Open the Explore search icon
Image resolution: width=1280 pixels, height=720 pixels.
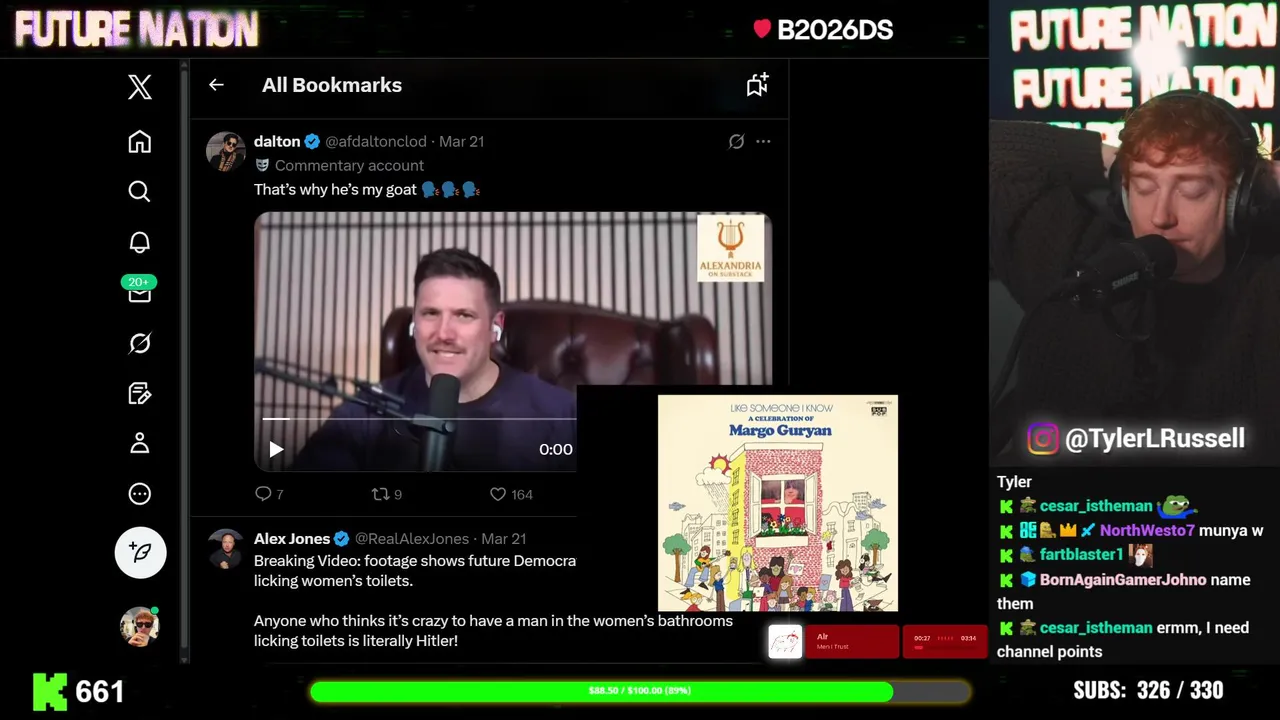[140, 191]
